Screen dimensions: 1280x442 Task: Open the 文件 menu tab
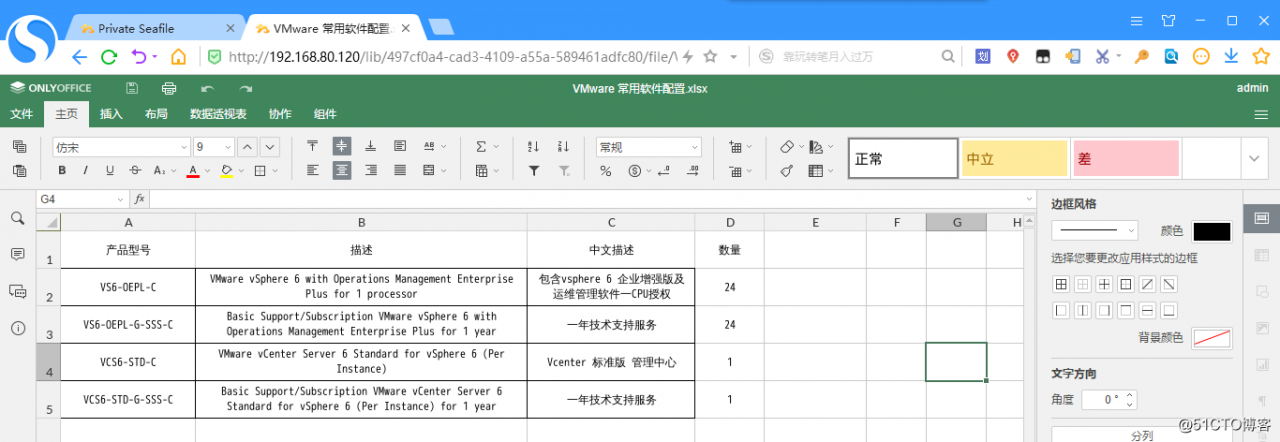coord(22,114)
